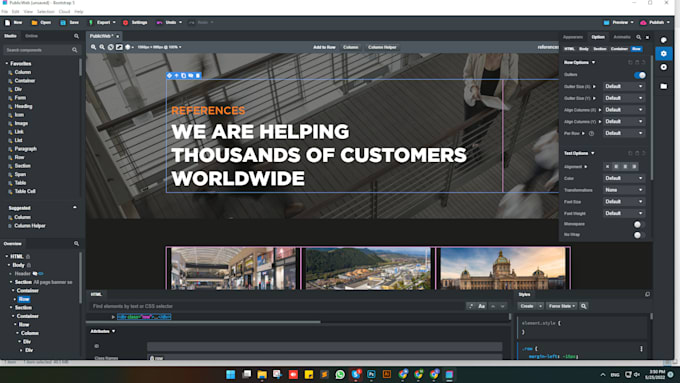Image resolution: width=680 pixels, height=383 pixels.
Task: Click the Create button in Styles panel
Action: (527, 306)
